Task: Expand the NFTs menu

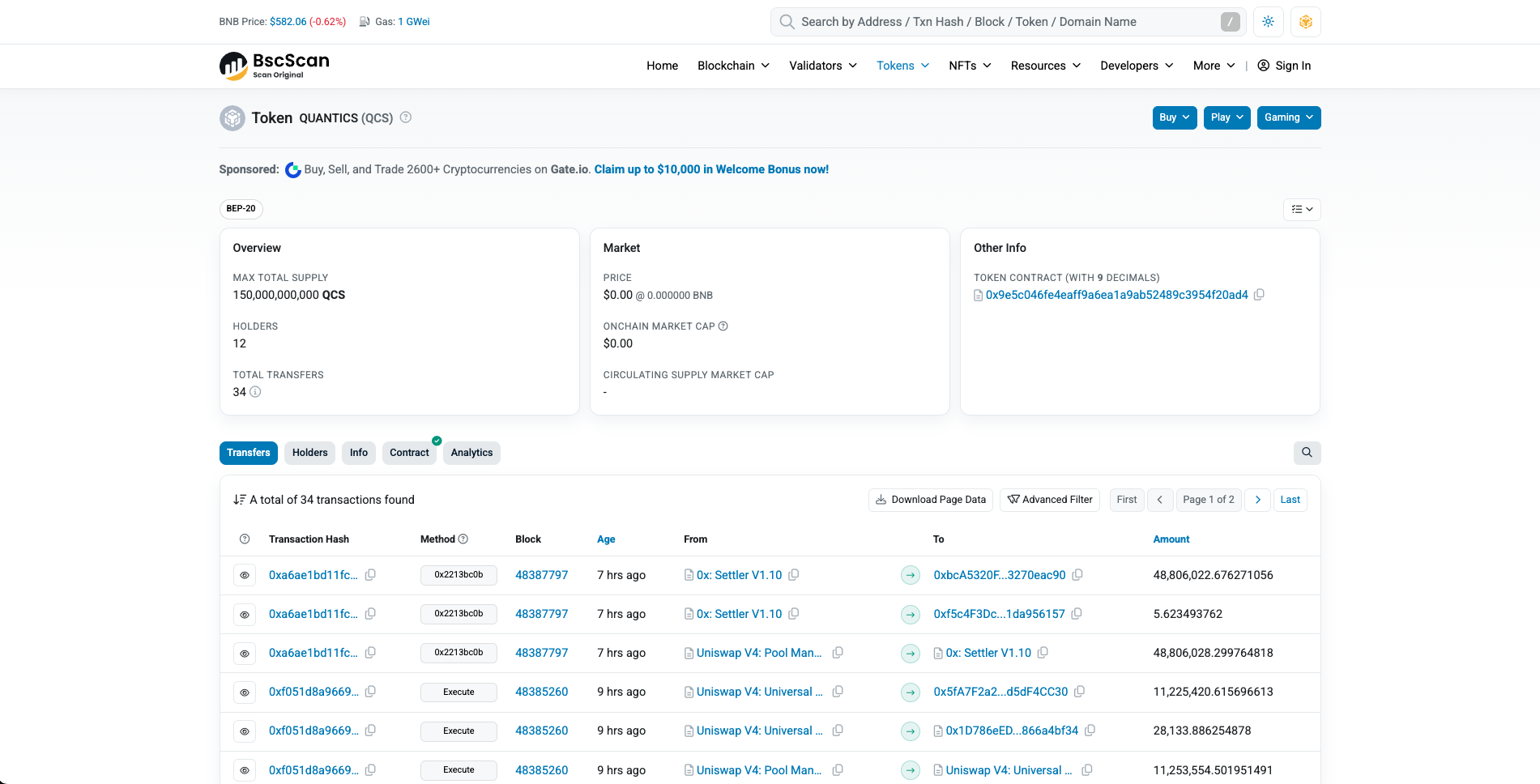Action: tap(970, 66)
